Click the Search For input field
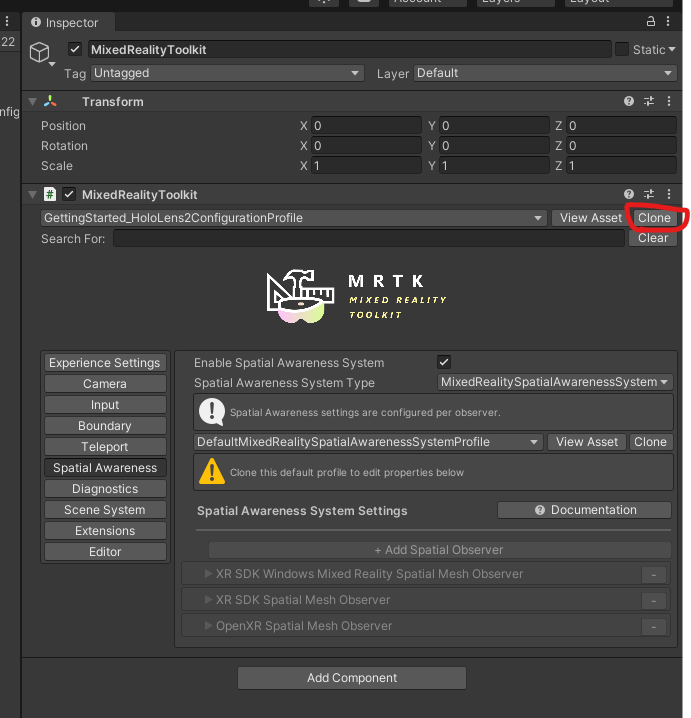The height and width of the screenshot is (718, 691). tap(369, 238)
